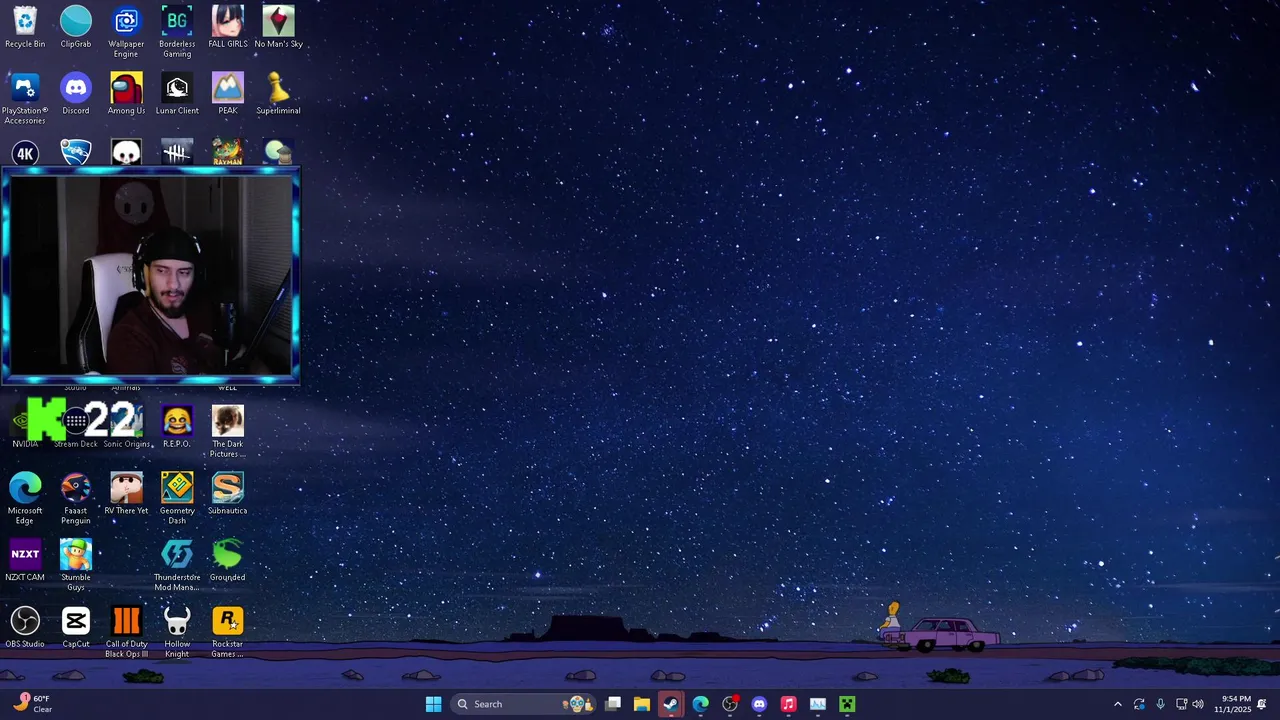Open Wallpaper Engine desktop shortcut
The image size is (1280, 720).
126,31
